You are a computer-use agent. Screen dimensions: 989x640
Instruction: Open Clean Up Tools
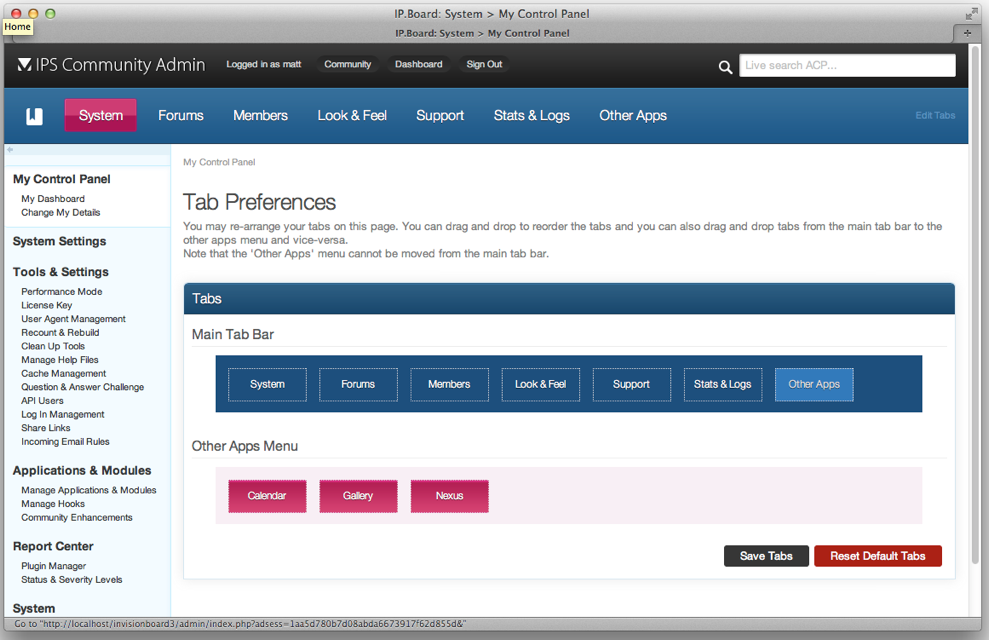coord(53,346)
